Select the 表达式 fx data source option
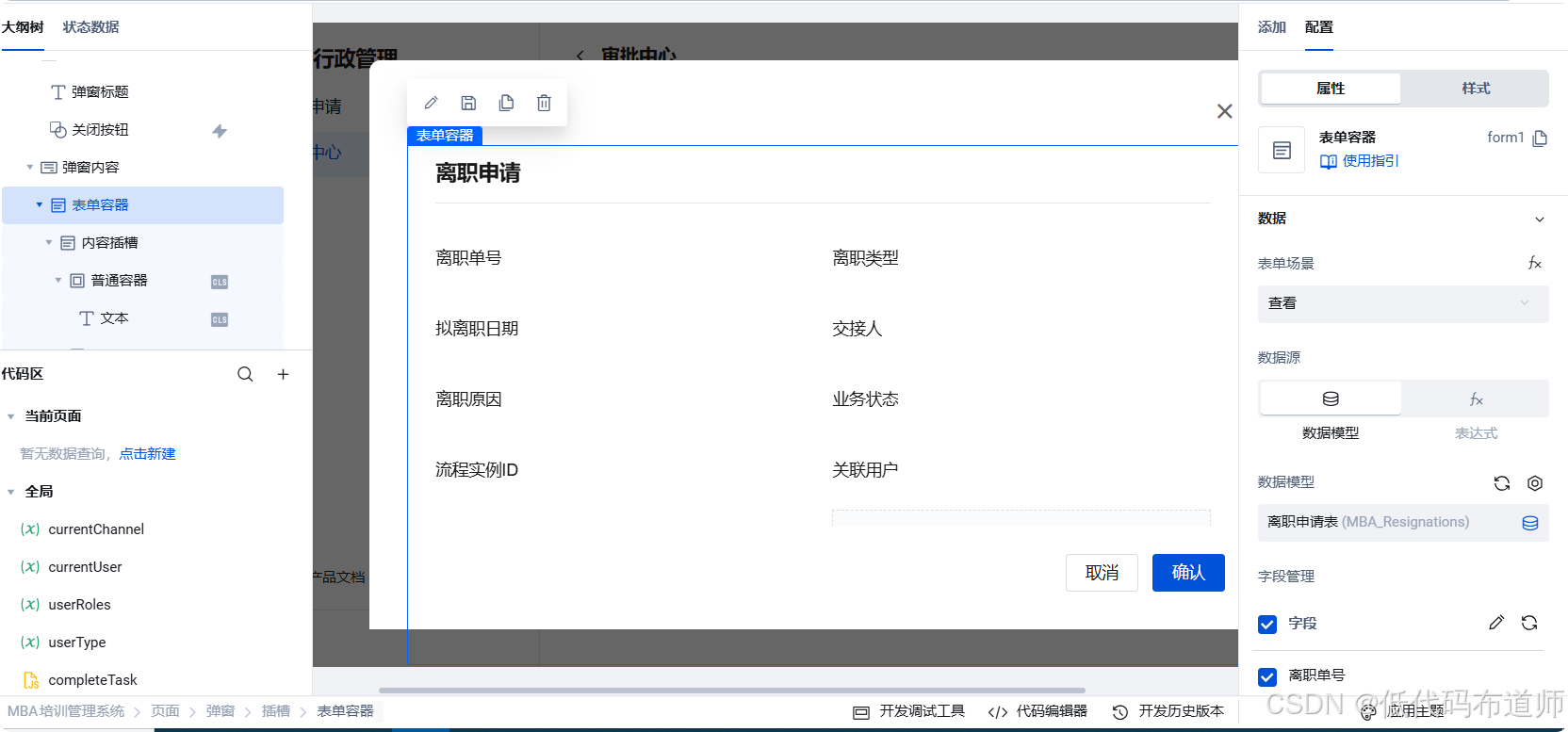 (x=1476, y=399)
